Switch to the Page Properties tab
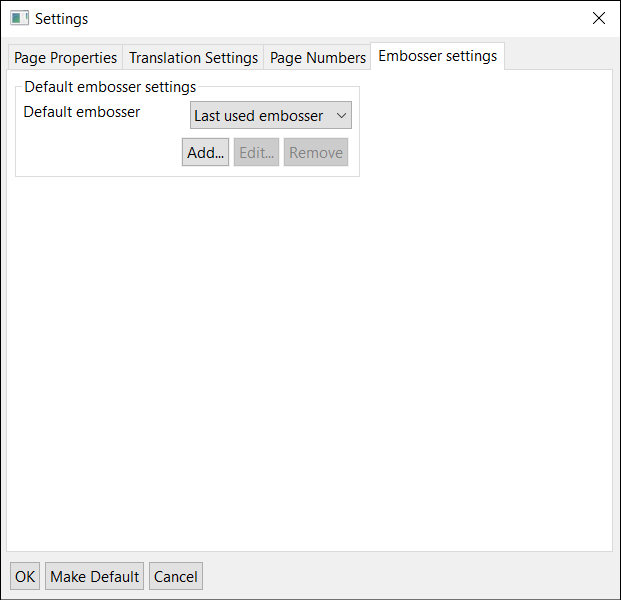Screen dimensions: 621x600 point(65,58)
